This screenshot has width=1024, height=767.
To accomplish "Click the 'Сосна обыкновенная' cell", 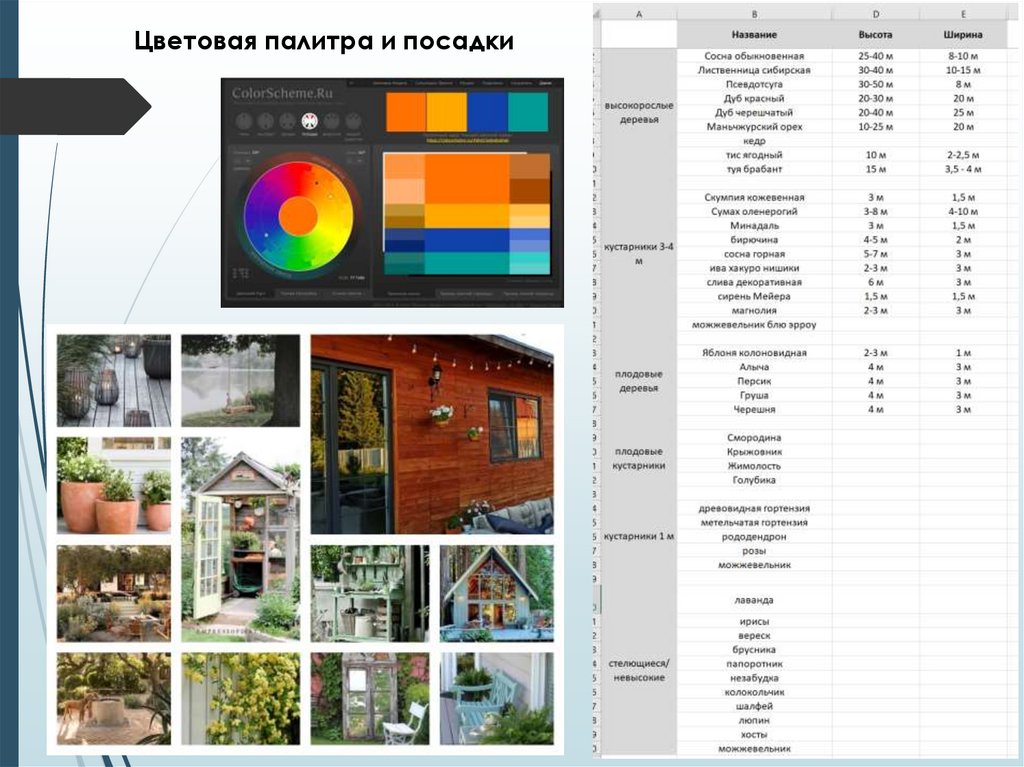I will 754,56.
